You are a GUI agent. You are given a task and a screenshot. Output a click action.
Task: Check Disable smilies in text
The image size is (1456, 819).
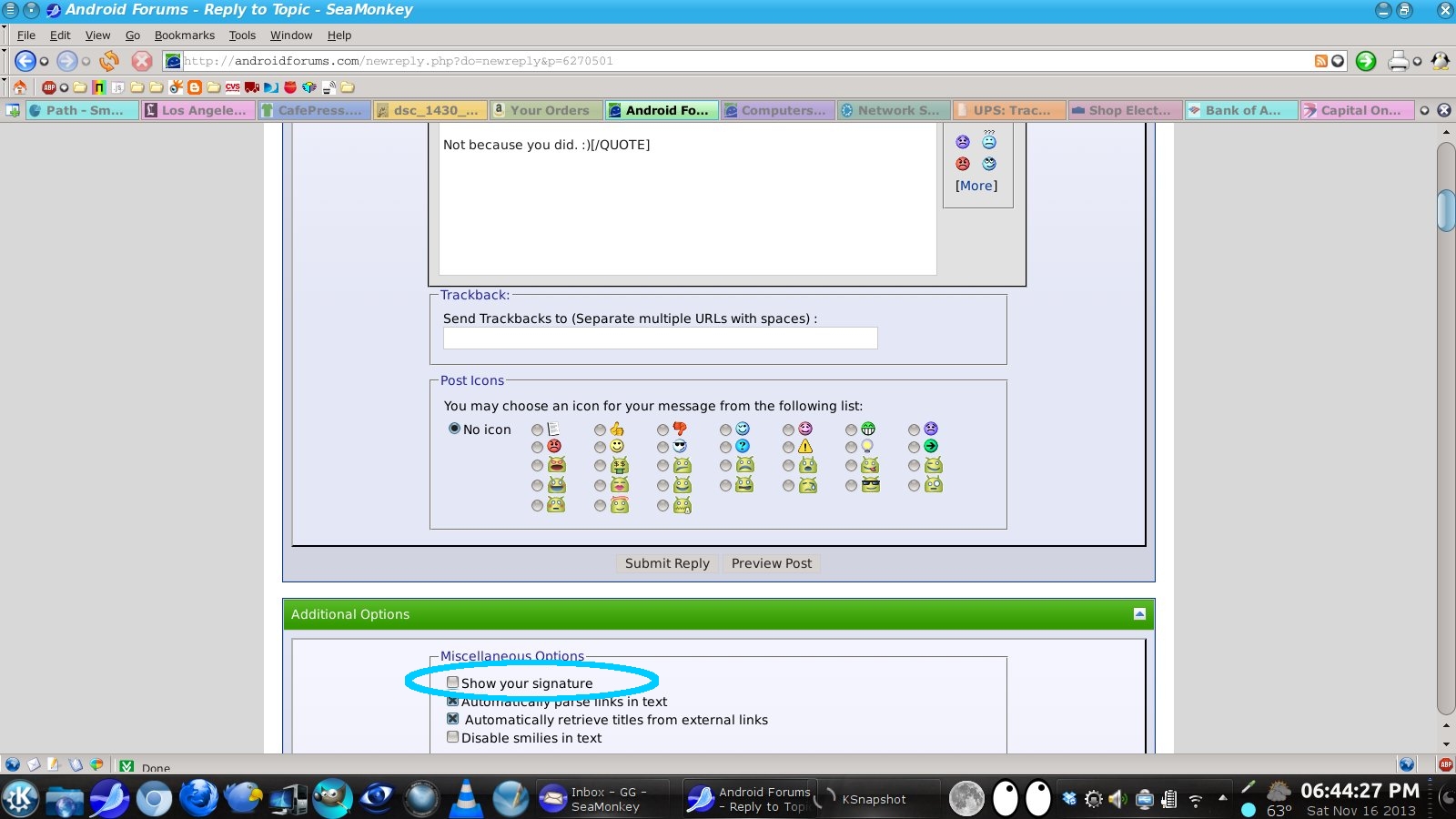(452, 737)
